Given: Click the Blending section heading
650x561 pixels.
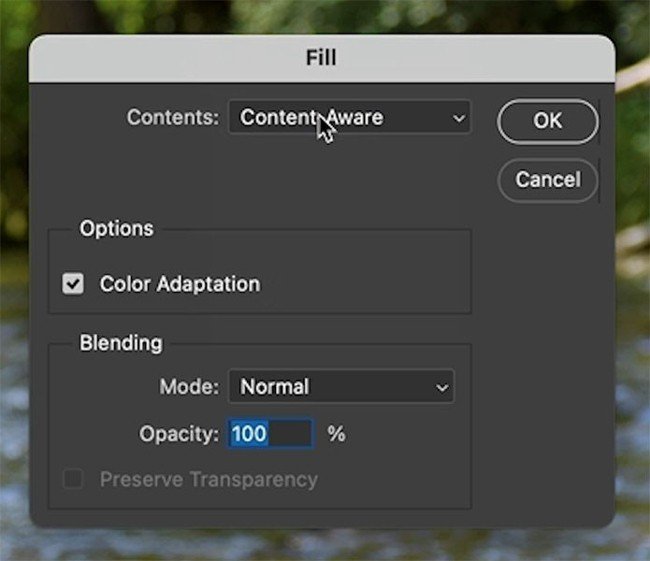Looking at the screenshot, I should pyautogui.click(x=121, y=343).
